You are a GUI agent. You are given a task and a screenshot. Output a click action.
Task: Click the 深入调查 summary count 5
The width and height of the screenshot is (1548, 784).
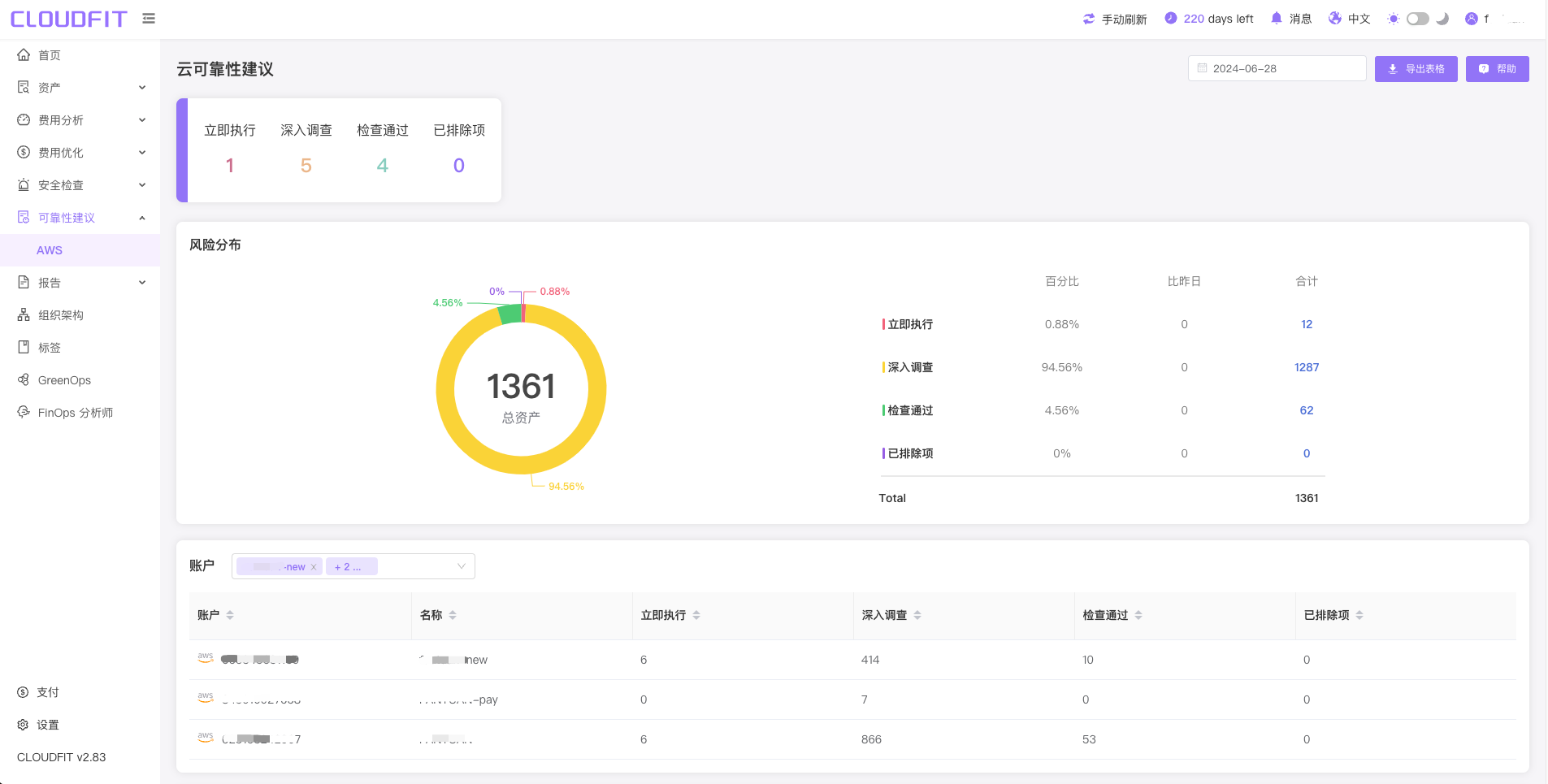click(x=306, y=166)
